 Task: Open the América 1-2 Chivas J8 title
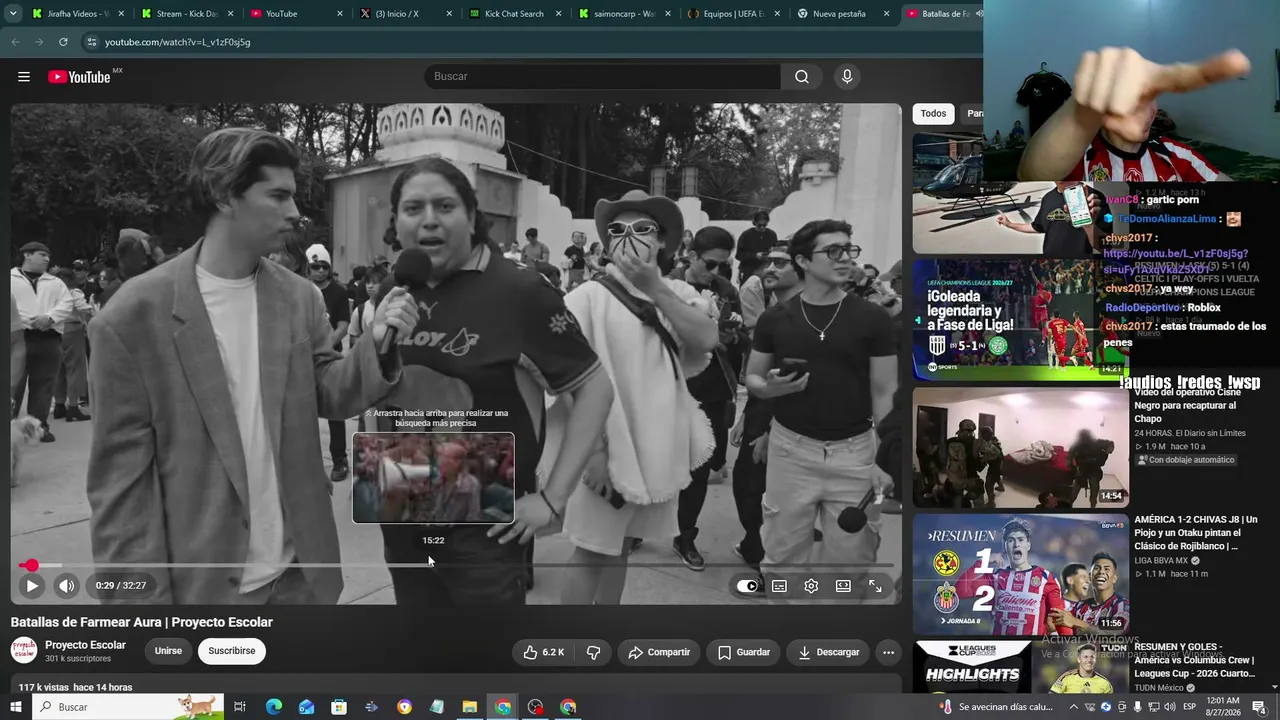tap(1195, 533)
